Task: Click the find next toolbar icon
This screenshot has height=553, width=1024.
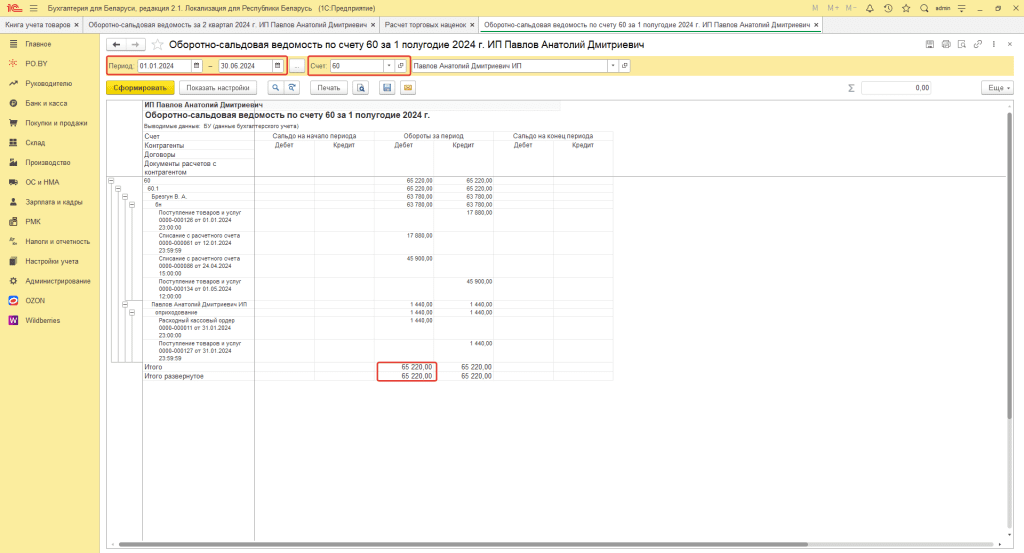Action: tap(292, 87)
